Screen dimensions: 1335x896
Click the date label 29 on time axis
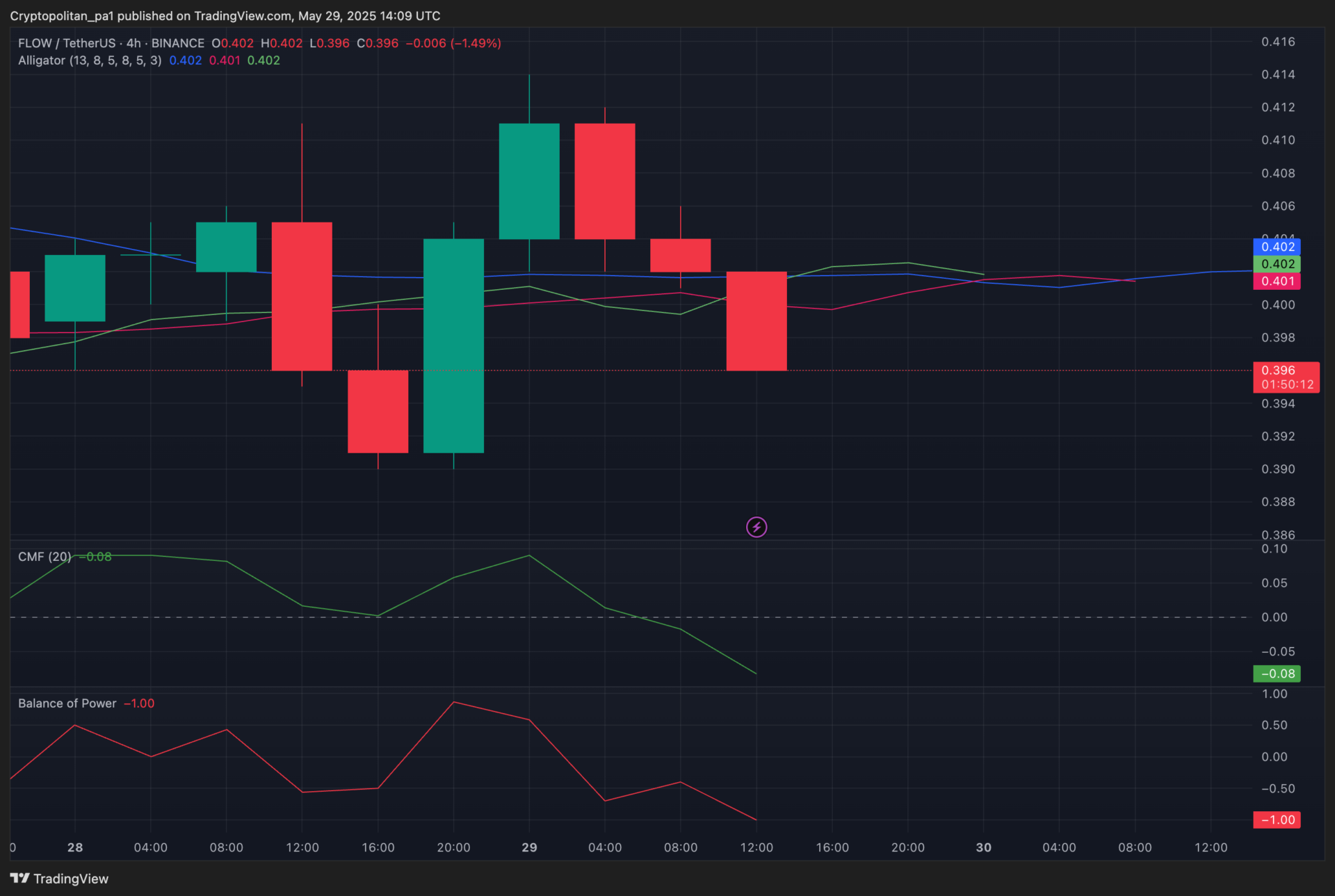click(x=529, y=847)
